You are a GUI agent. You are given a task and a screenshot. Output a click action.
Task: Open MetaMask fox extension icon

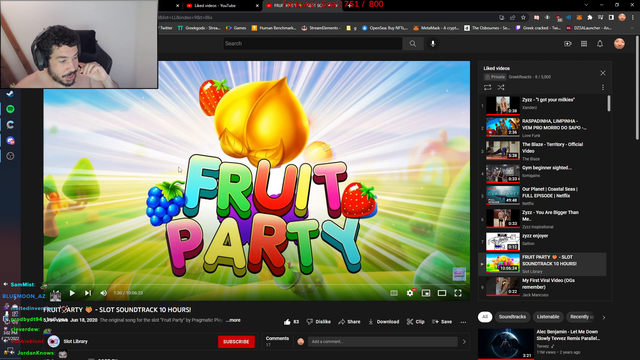(579, 18)
